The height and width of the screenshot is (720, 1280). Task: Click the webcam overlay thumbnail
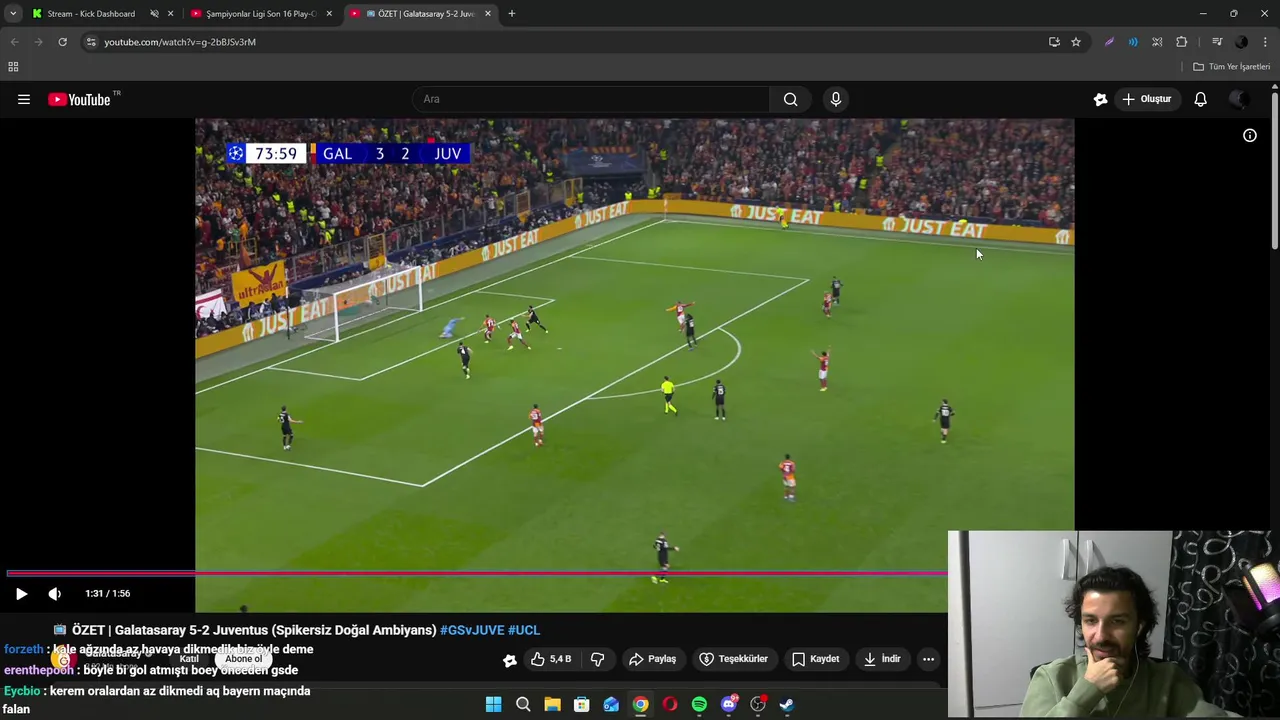1113,624
